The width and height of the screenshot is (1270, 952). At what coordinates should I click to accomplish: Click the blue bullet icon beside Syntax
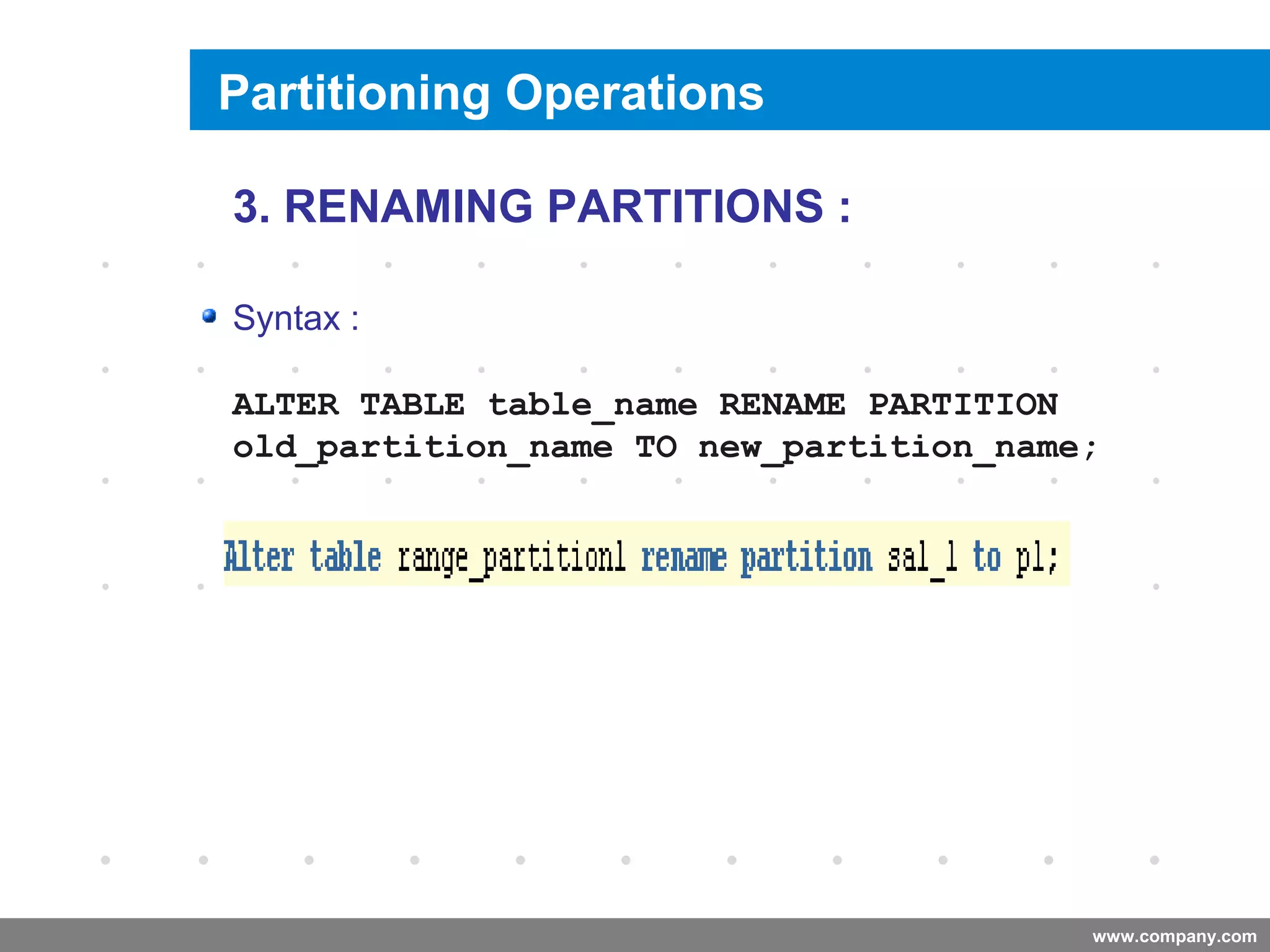pos(210,316)
